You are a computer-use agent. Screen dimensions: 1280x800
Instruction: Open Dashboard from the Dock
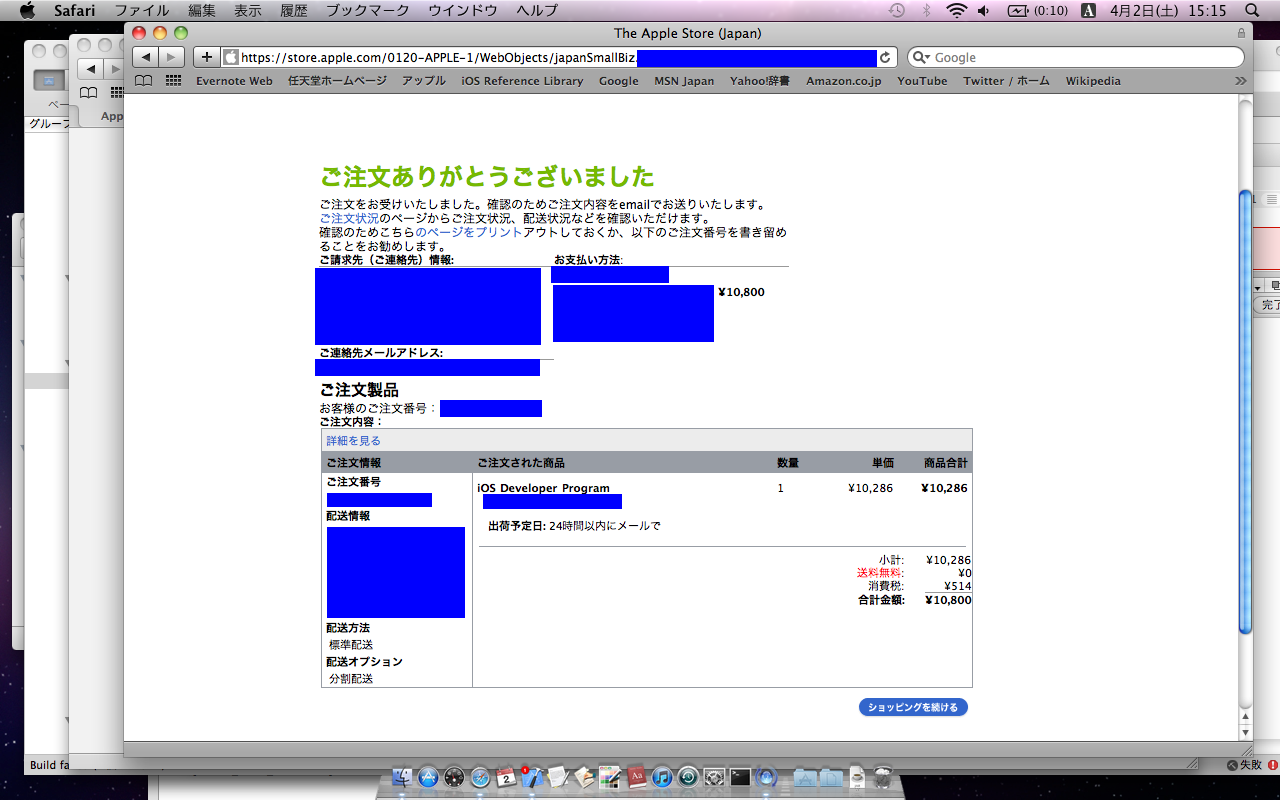pyautogui.click(x=455, y=777)
